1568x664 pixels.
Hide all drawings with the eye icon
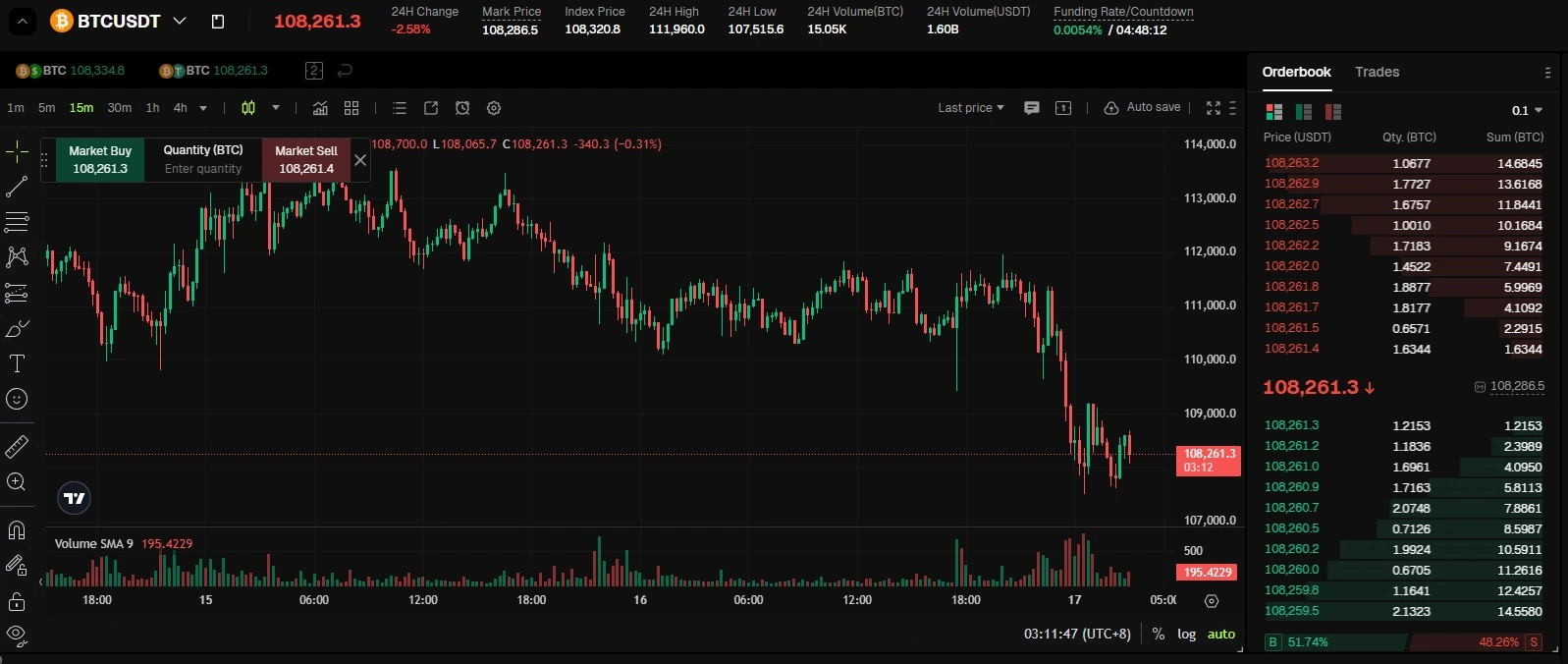[x=17, y=636]
